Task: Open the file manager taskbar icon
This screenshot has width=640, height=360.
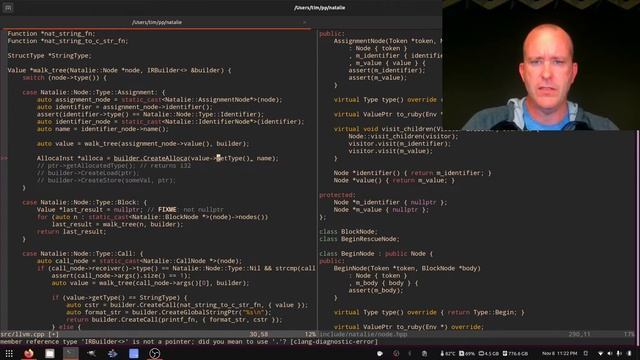Action: pyautogui.click(x=50, y=353)
